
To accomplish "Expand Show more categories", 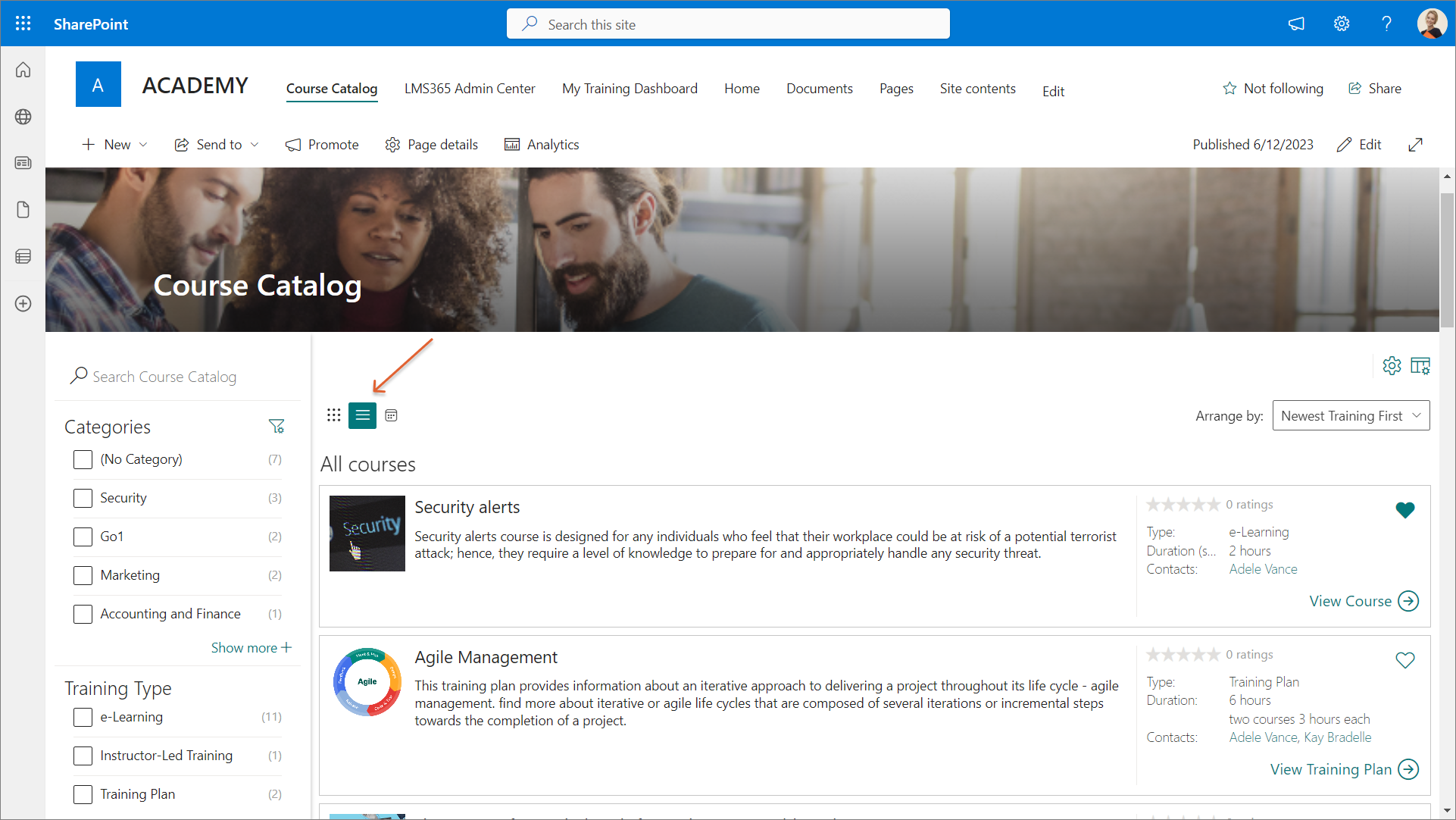I will 251,648.
